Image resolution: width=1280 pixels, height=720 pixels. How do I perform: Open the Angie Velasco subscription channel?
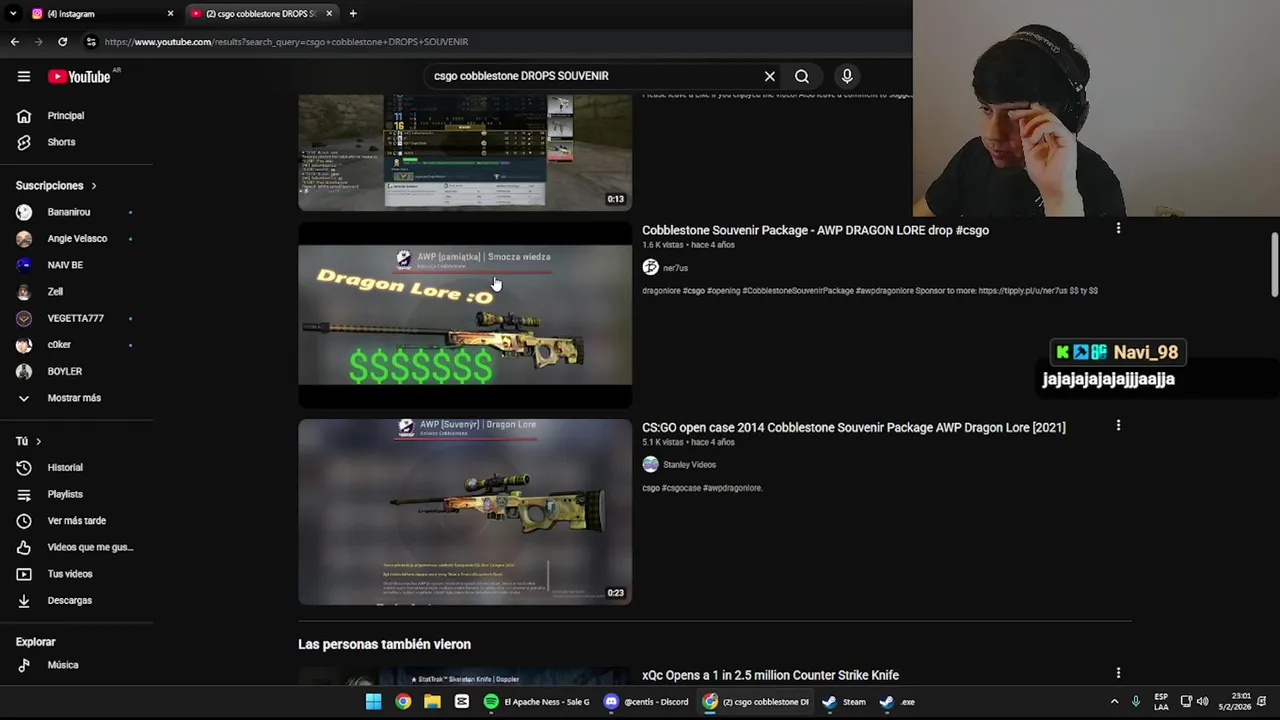click(x=77, y=239)
